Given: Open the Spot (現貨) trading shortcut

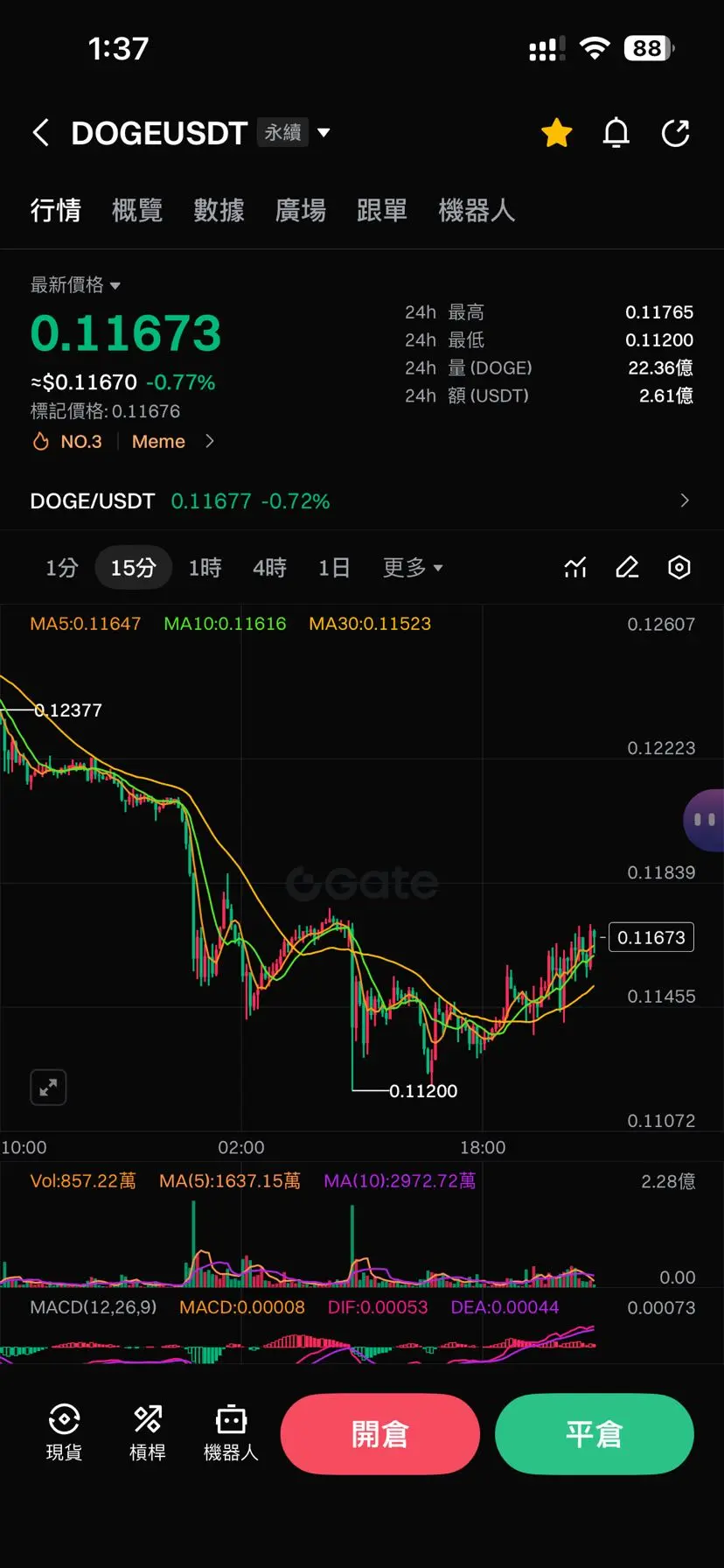Looking at the screenshot, I should pyautogui.click(x=64, y=1431).
